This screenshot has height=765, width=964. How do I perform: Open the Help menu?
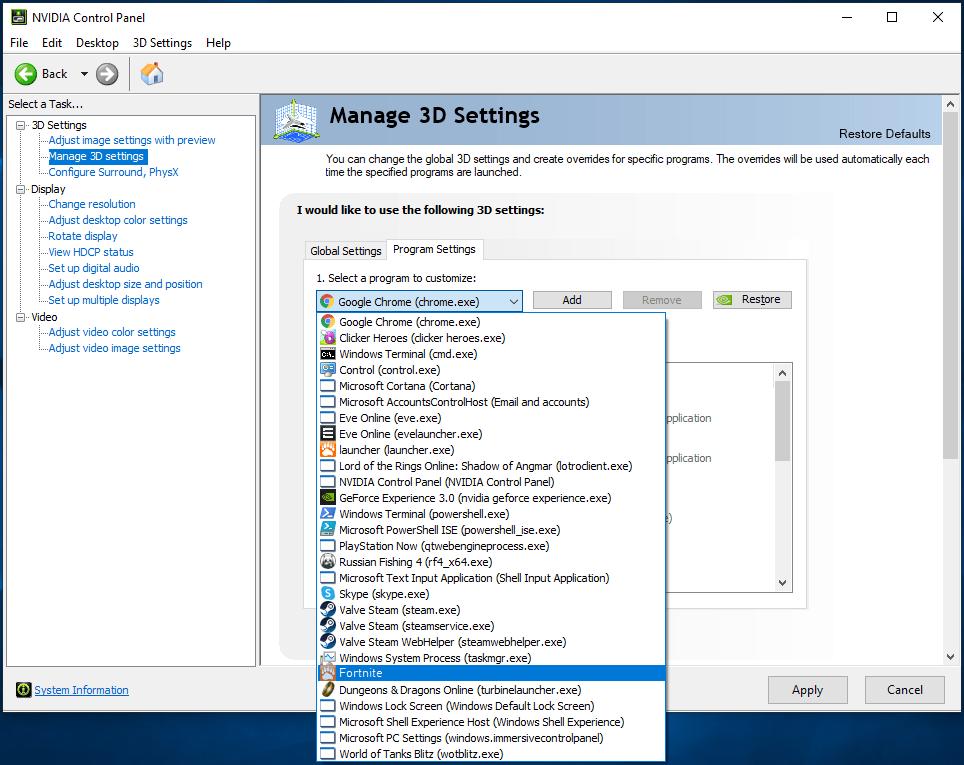click(218, 42)
